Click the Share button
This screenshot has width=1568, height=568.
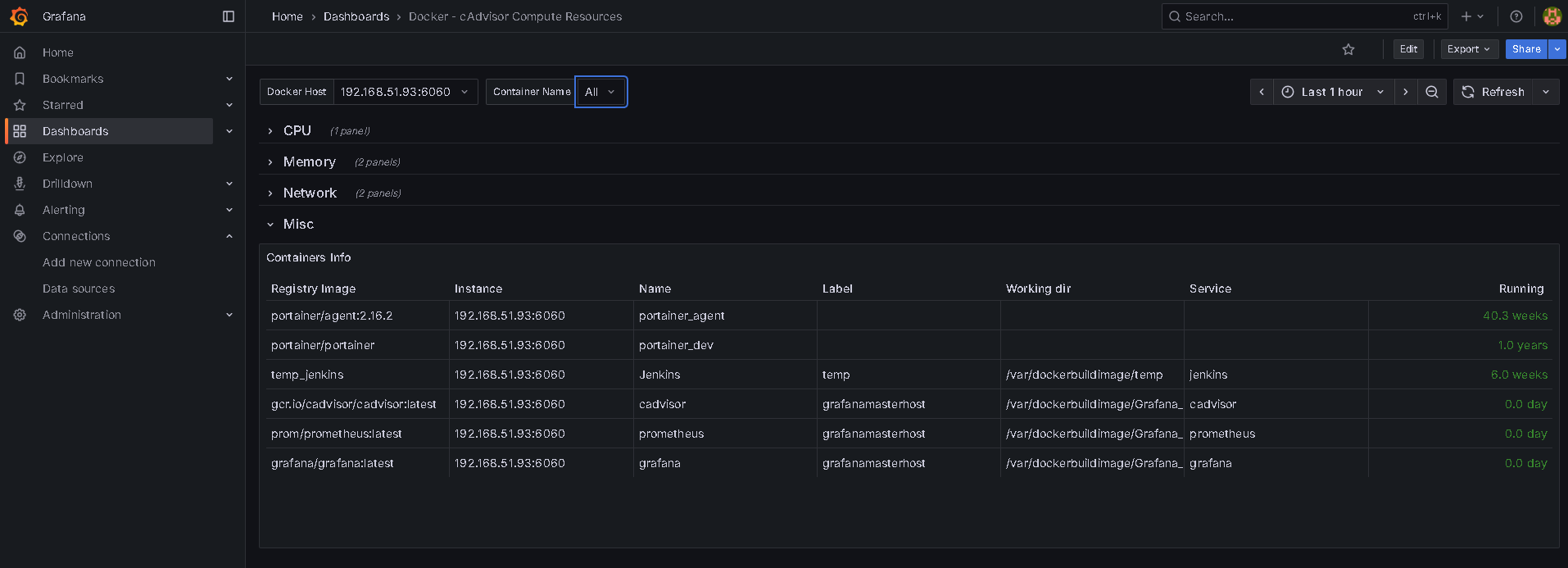1526,49
